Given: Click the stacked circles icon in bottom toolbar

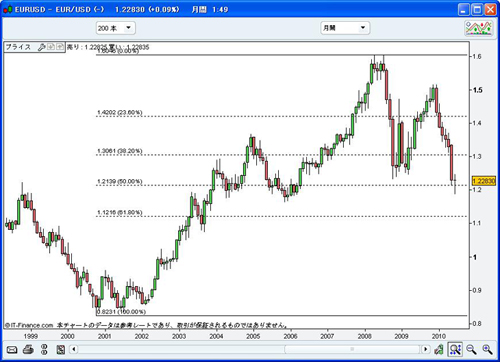Looking at the screenshot, I should (x=44, y=350).
